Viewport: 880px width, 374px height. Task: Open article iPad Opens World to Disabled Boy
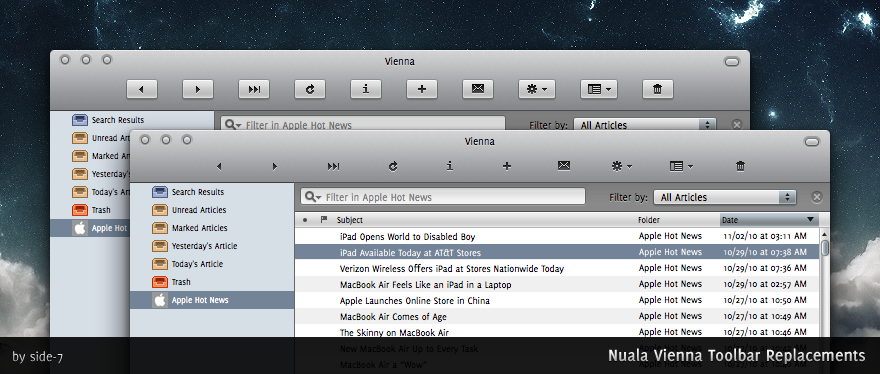[557, 236]
